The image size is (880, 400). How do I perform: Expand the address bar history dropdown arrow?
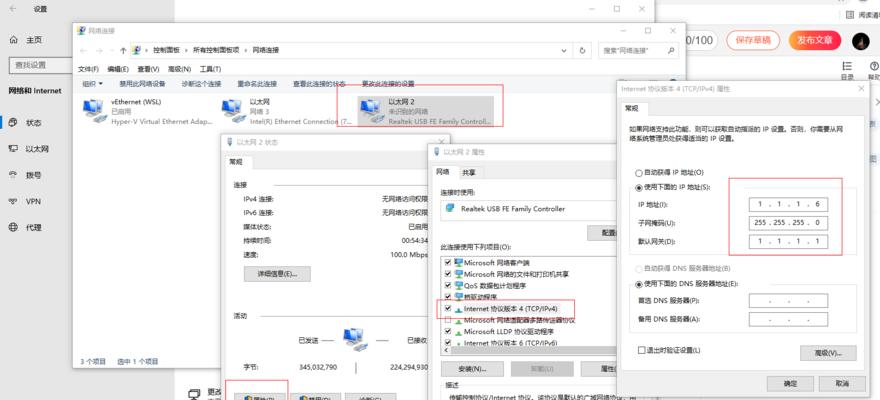tap(564, 50)
